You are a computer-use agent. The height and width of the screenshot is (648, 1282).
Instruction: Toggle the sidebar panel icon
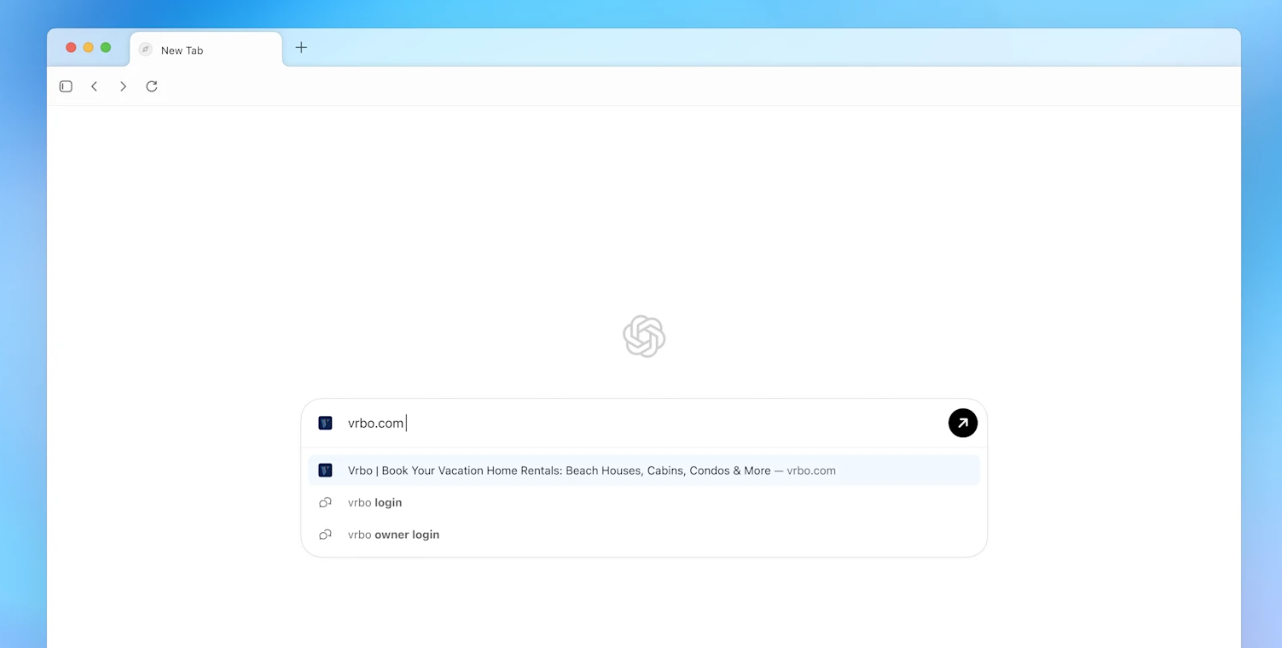coord(66,87)
